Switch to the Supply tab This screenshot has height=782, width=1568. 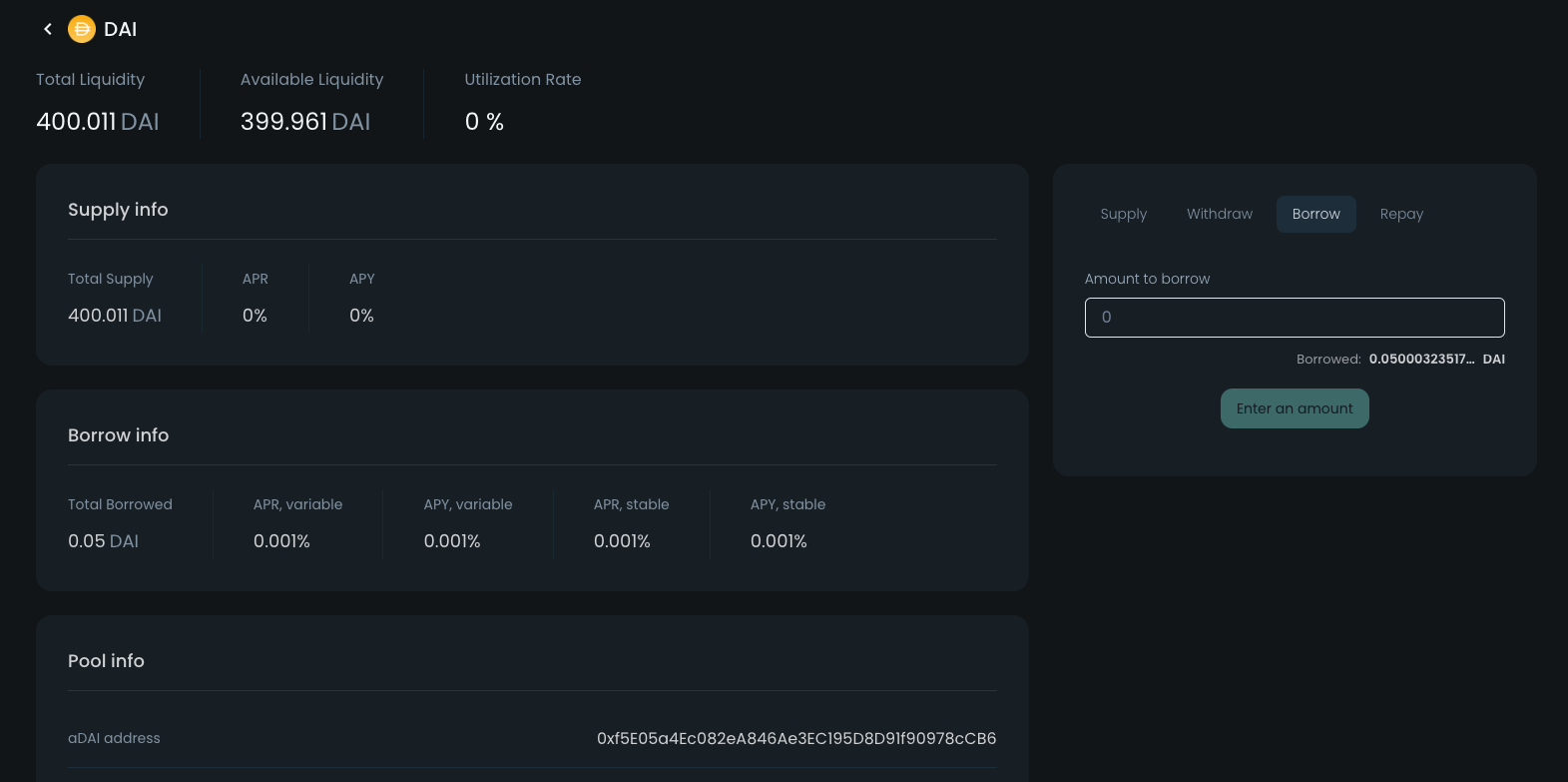1123,214
